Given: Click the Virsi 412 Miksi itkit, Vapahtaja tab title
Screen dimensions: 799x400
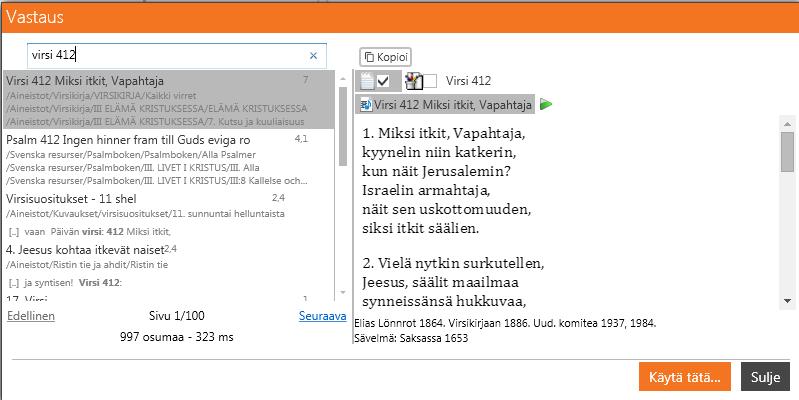Looking at the screenshot, I should pos(452,105).
